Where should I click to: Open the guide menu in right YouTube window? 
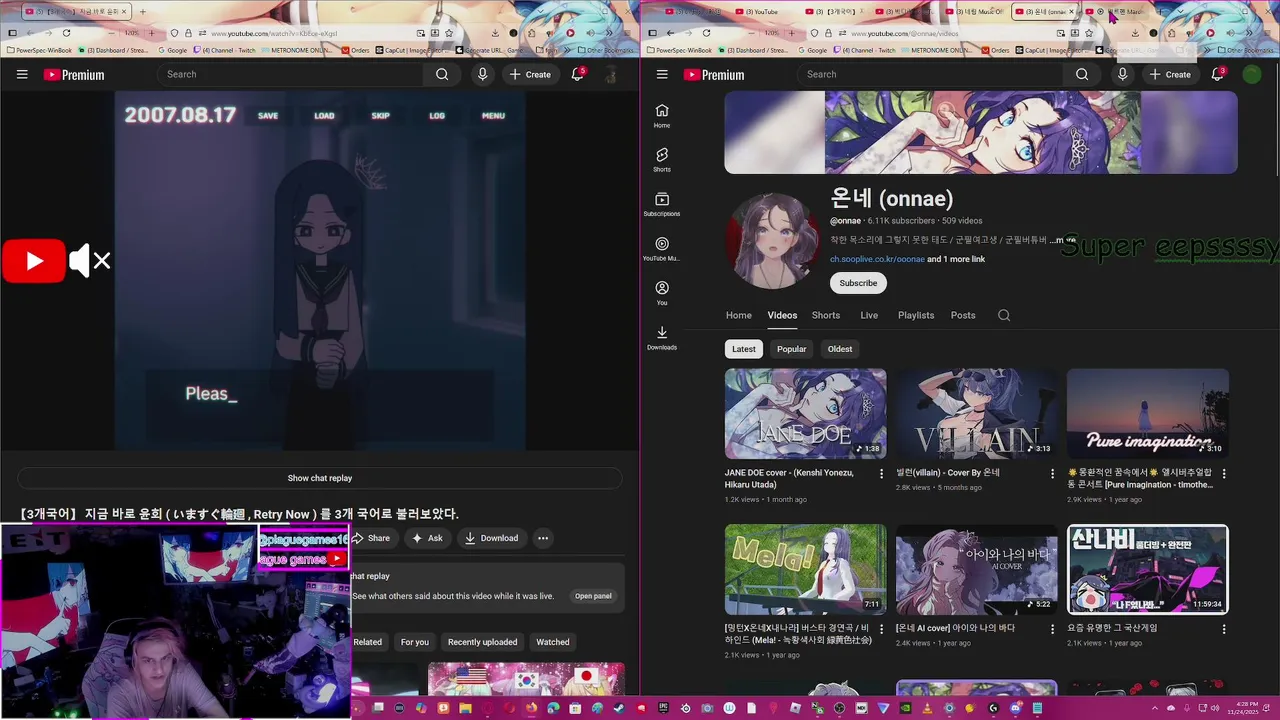tap(662, 74)
